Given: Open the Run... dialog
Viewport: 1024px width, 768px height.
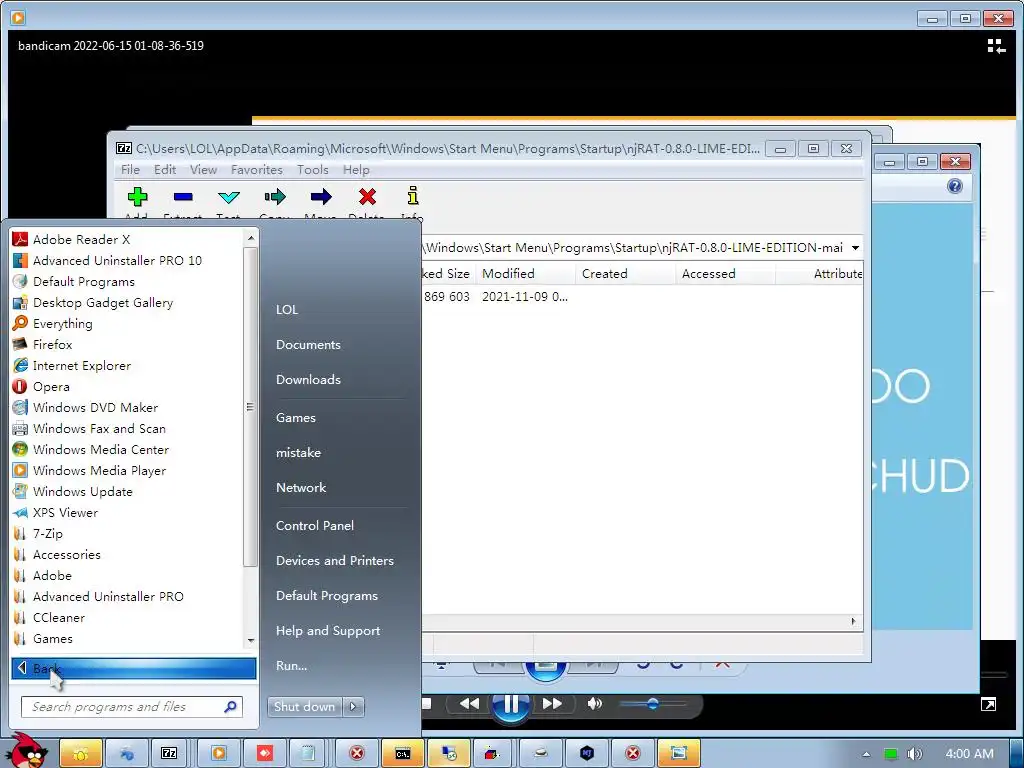Looking at the screenshot, I should (291, 666).
